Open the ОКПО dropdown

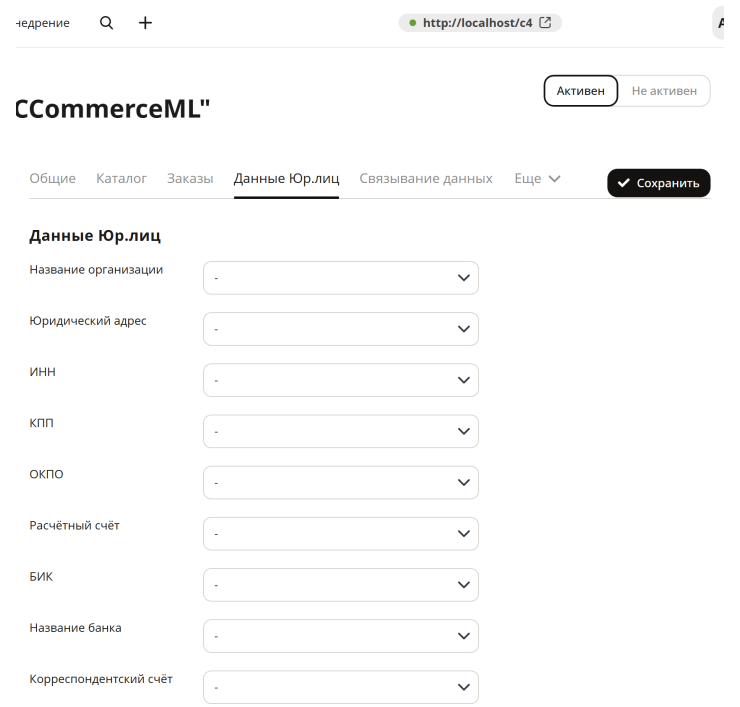(341, 482)
